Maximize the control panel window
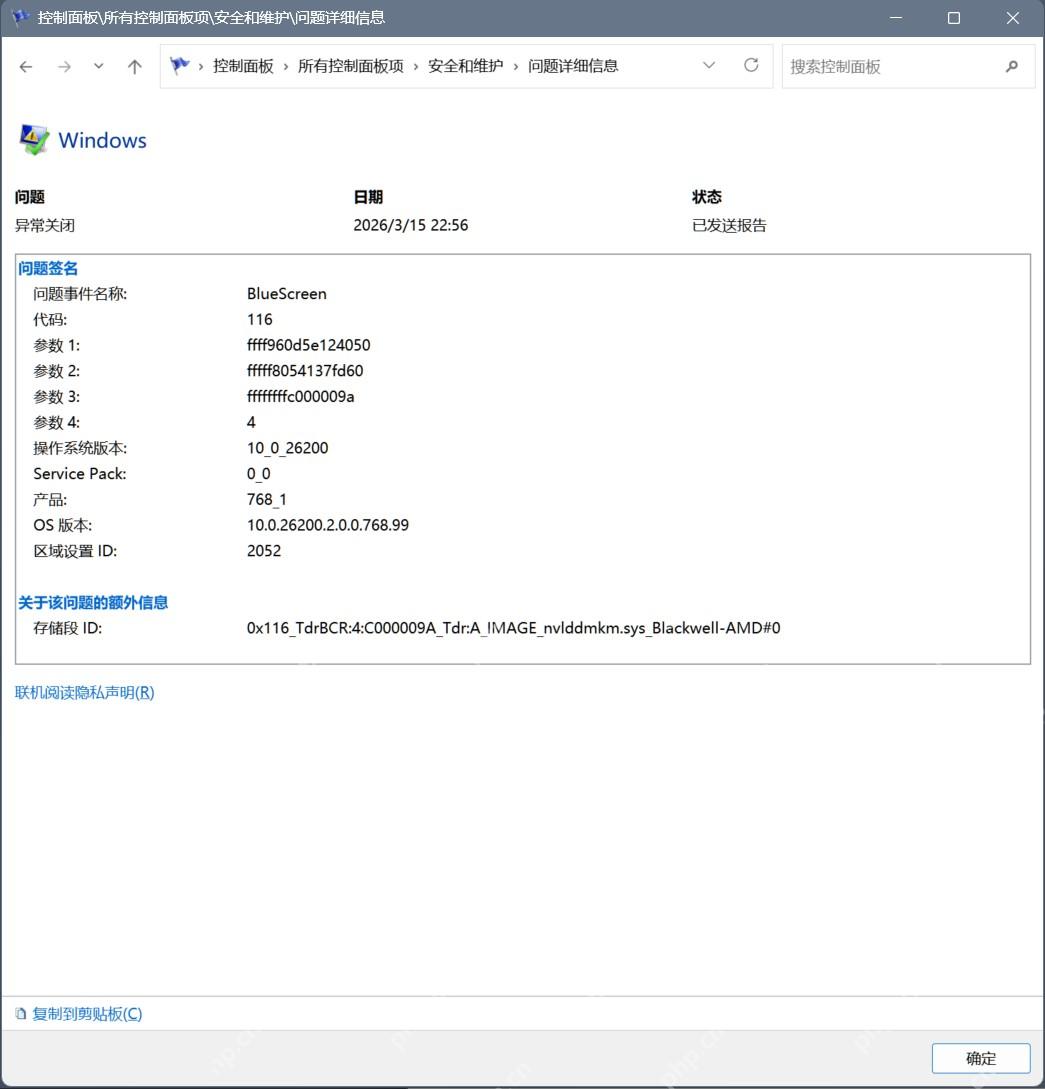Image resolution: width=1045 pixels, height=1089 pixels. 954,18
